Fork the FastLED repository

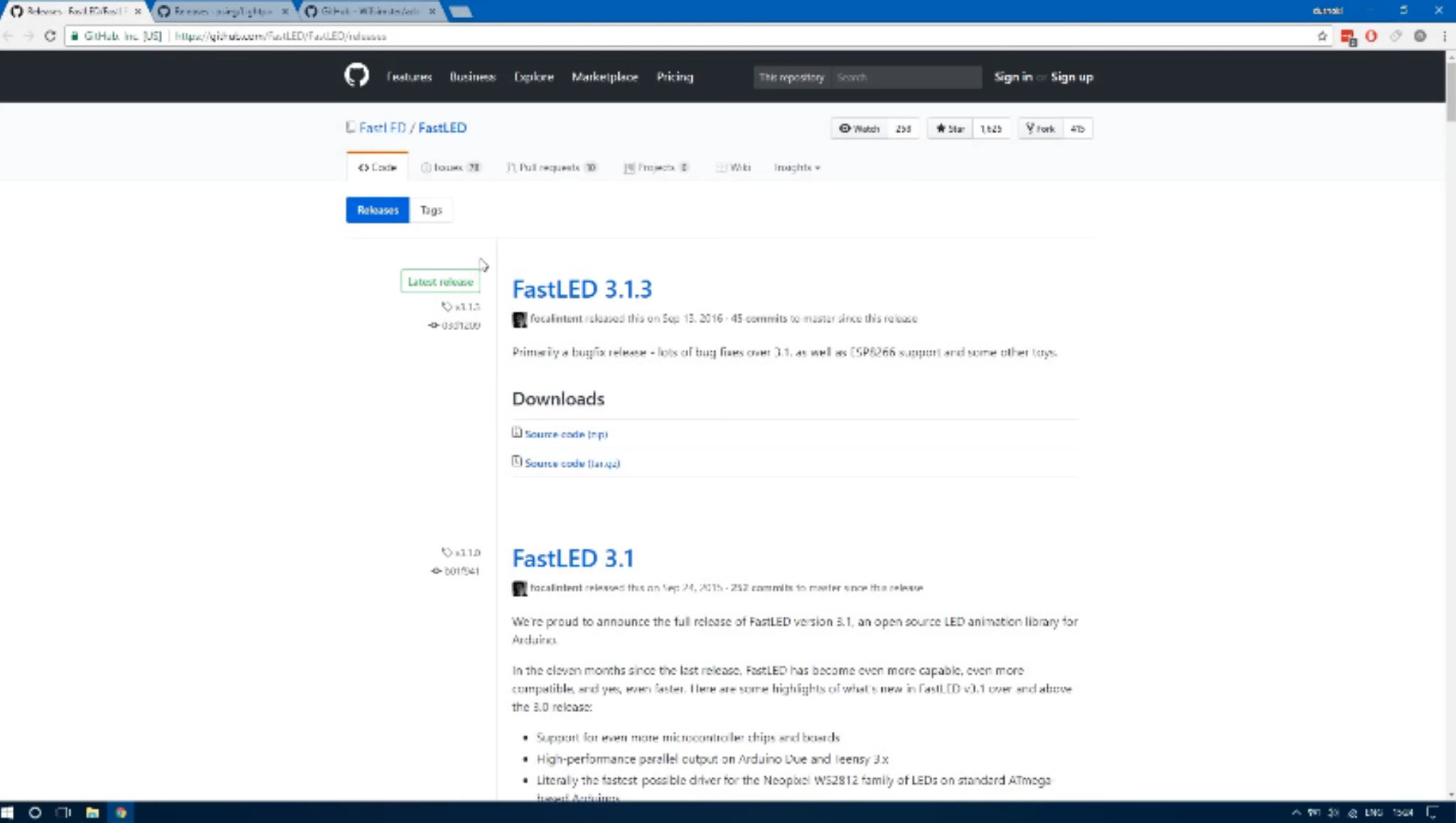(x=1040, y=129)
